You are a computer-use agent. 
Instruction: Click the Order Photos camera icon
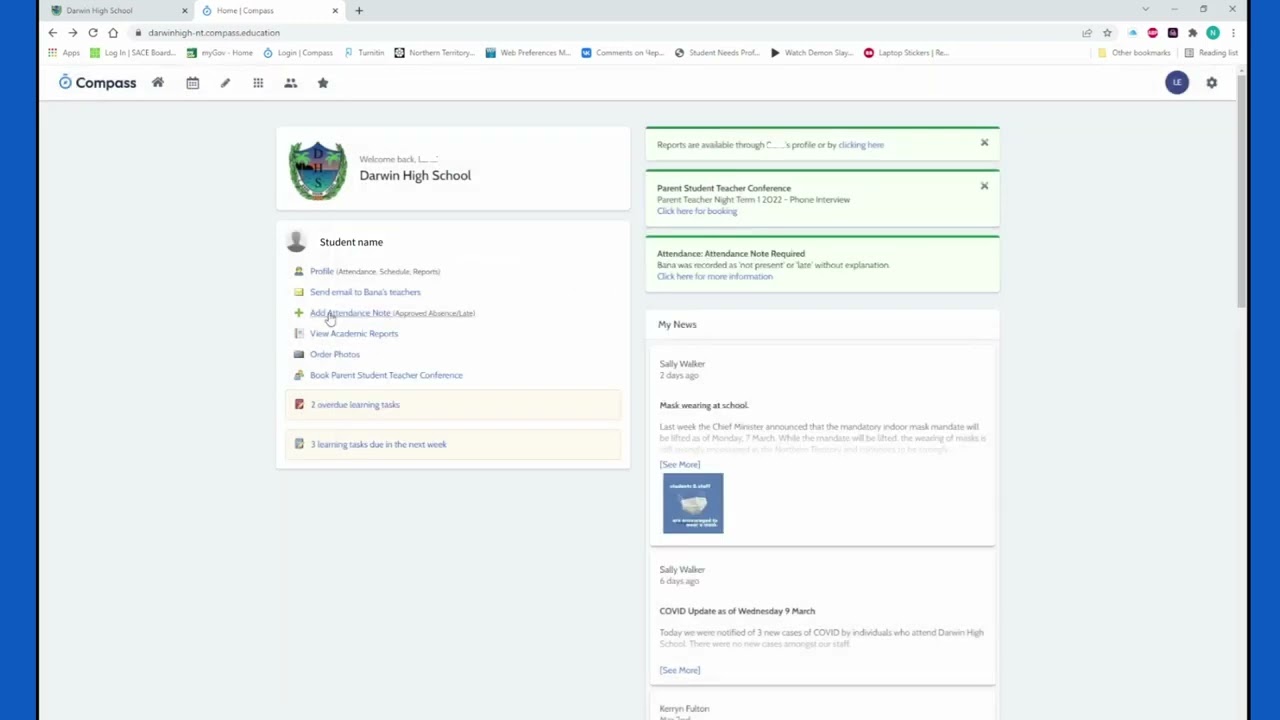pos(299,354)
